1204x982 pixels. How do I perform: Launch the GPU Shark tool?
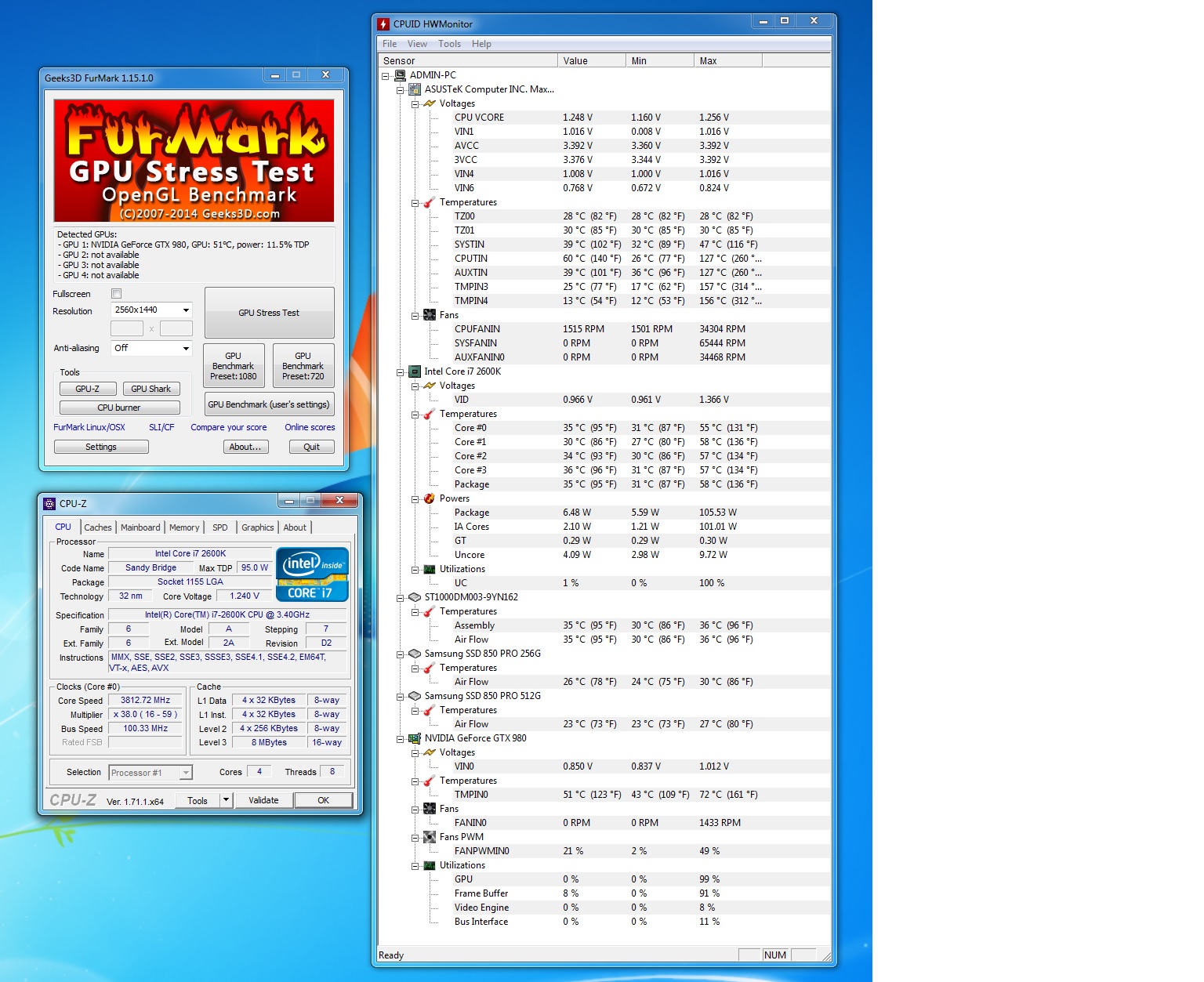(150, 389)
